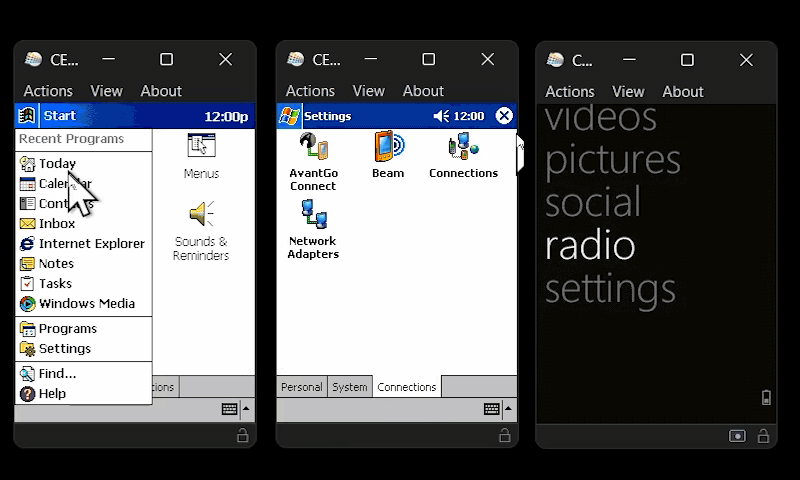Select radio in the right window
This screenshot has width=800, height=480.
pos(590,245)
